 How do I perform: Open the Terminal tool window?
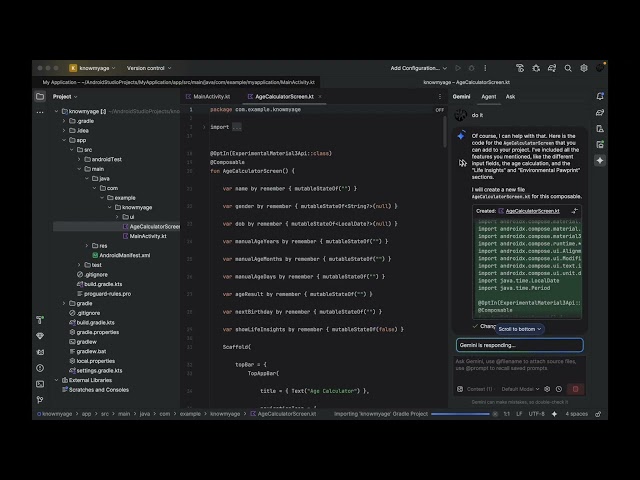pyautogui.click(x=40, y=384)
